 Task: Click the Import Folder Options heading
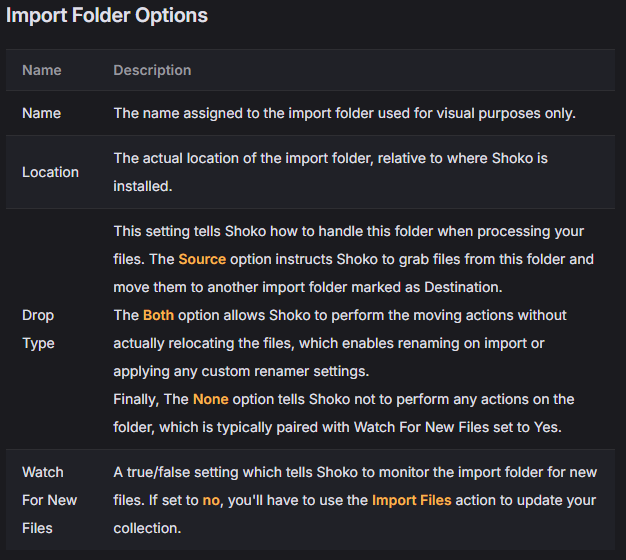[x=107, y=16]
